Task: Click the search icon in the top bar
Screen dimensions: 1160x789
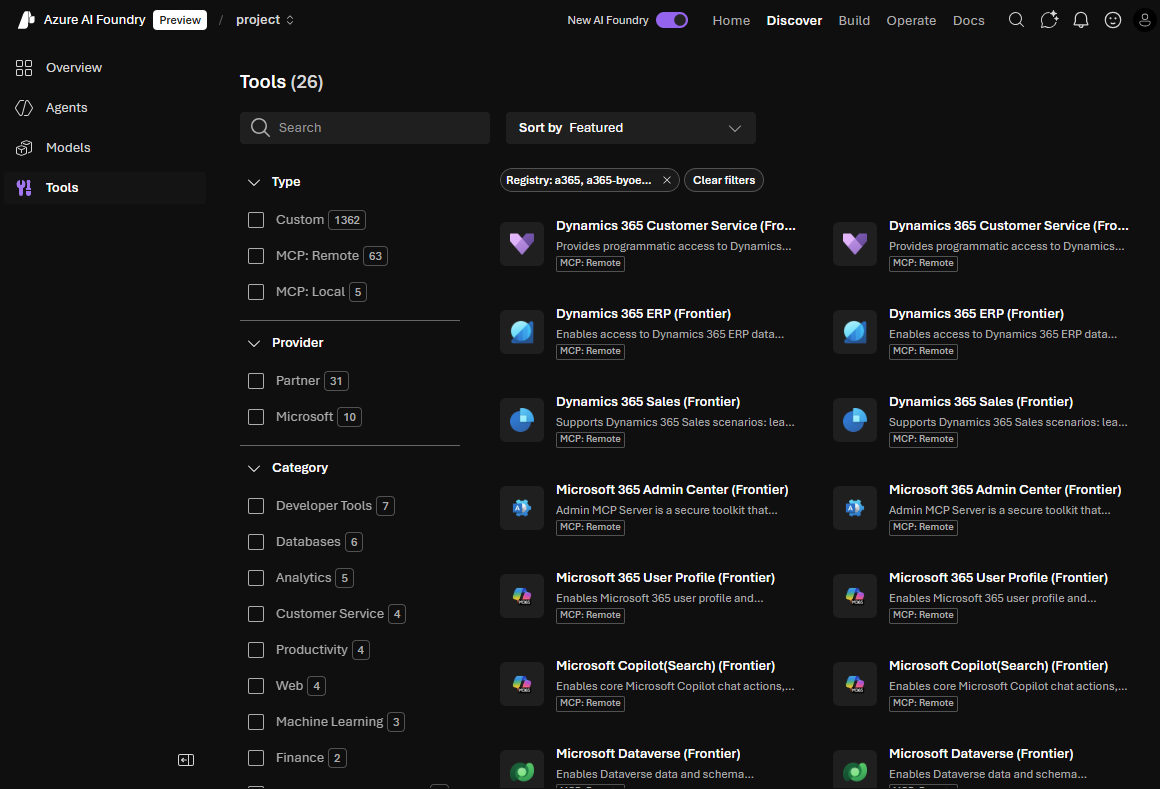Action: 1016,19
